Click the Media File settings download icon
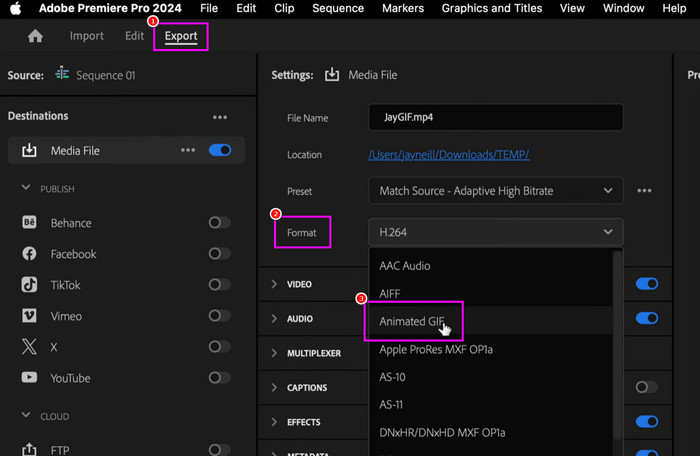Viewport: 700px width, 456px height. click(x=332, y=74)
